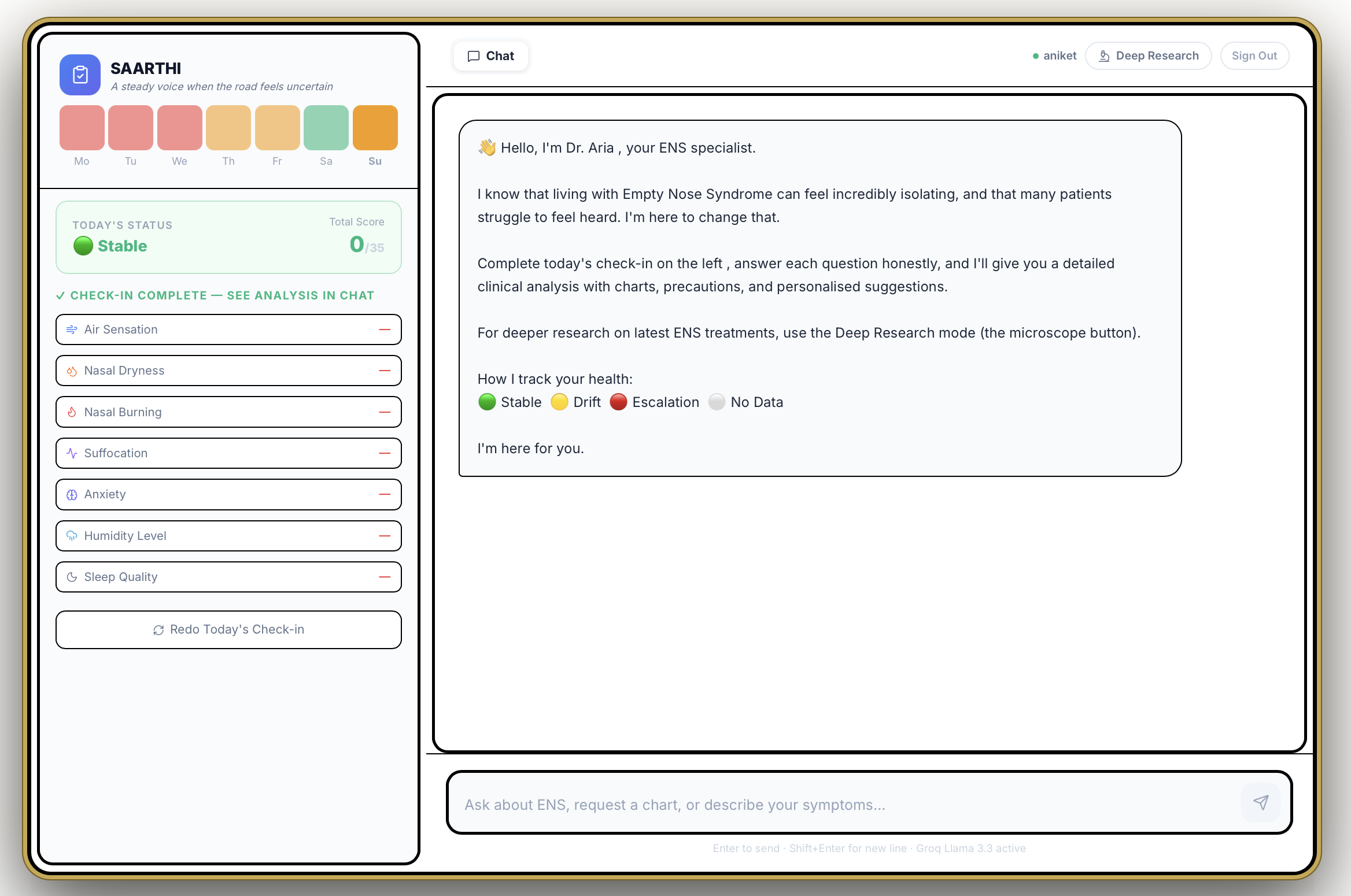Click the send paper-plane icon
The image size is (1351, 896).
(x=1260, y=802)
